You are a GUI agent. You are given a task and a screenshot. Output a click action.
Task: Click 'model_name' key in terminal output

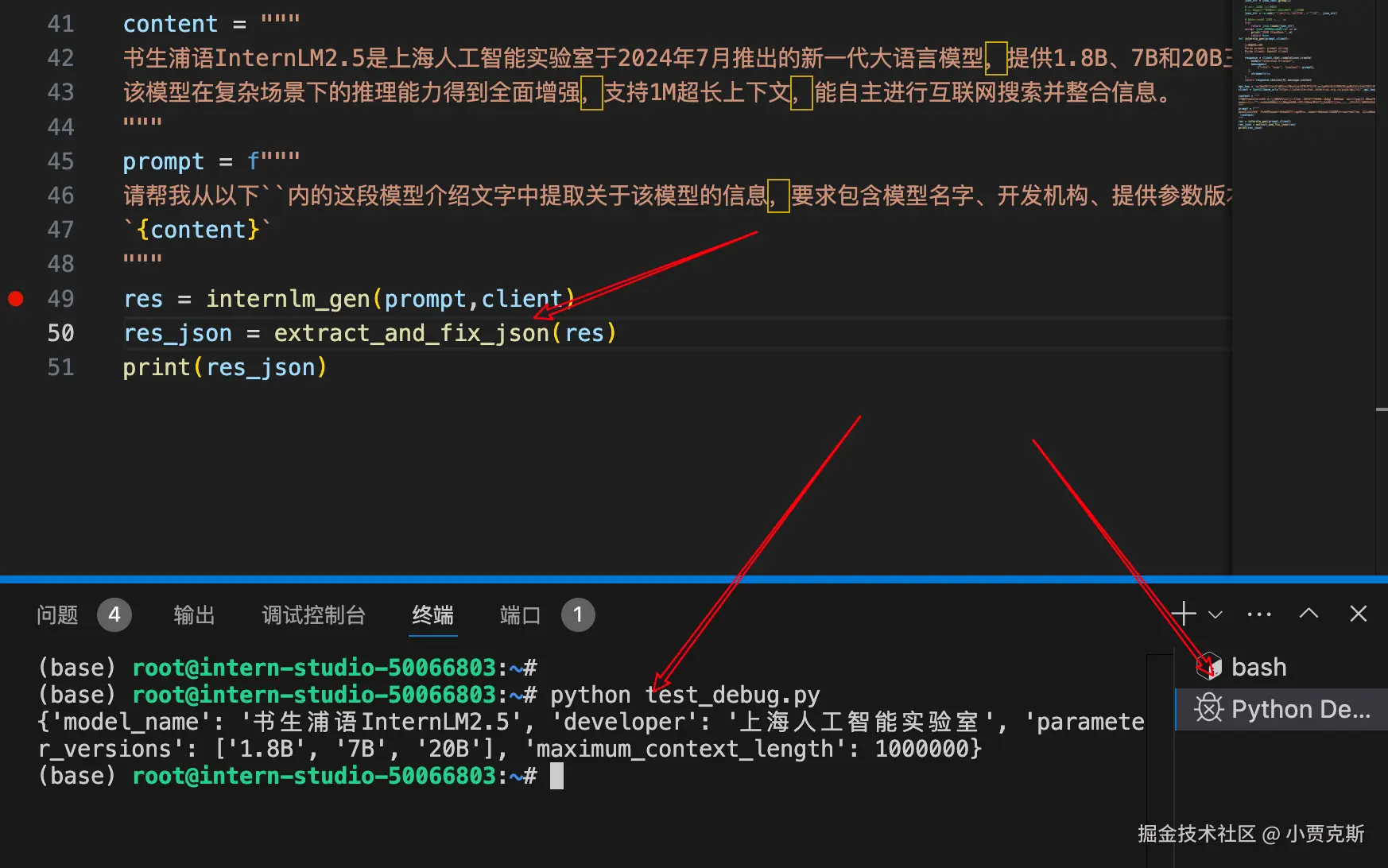point(130,722)
